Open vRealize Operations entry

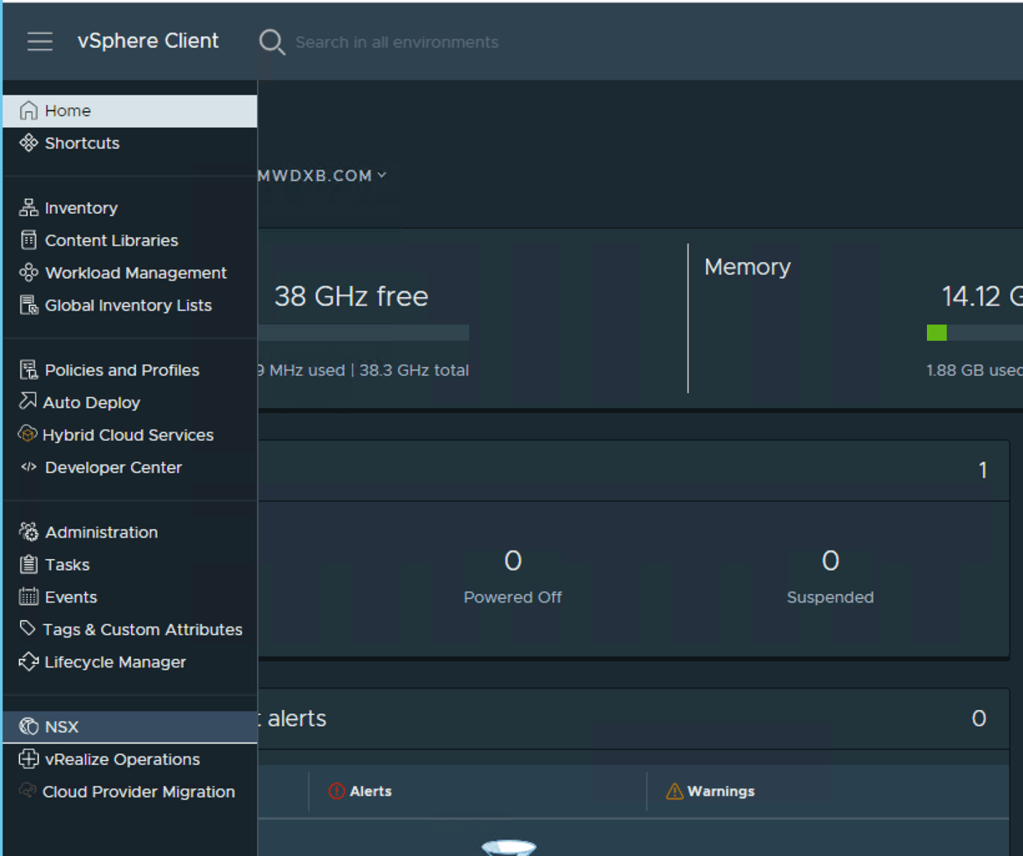coord(122,759)
